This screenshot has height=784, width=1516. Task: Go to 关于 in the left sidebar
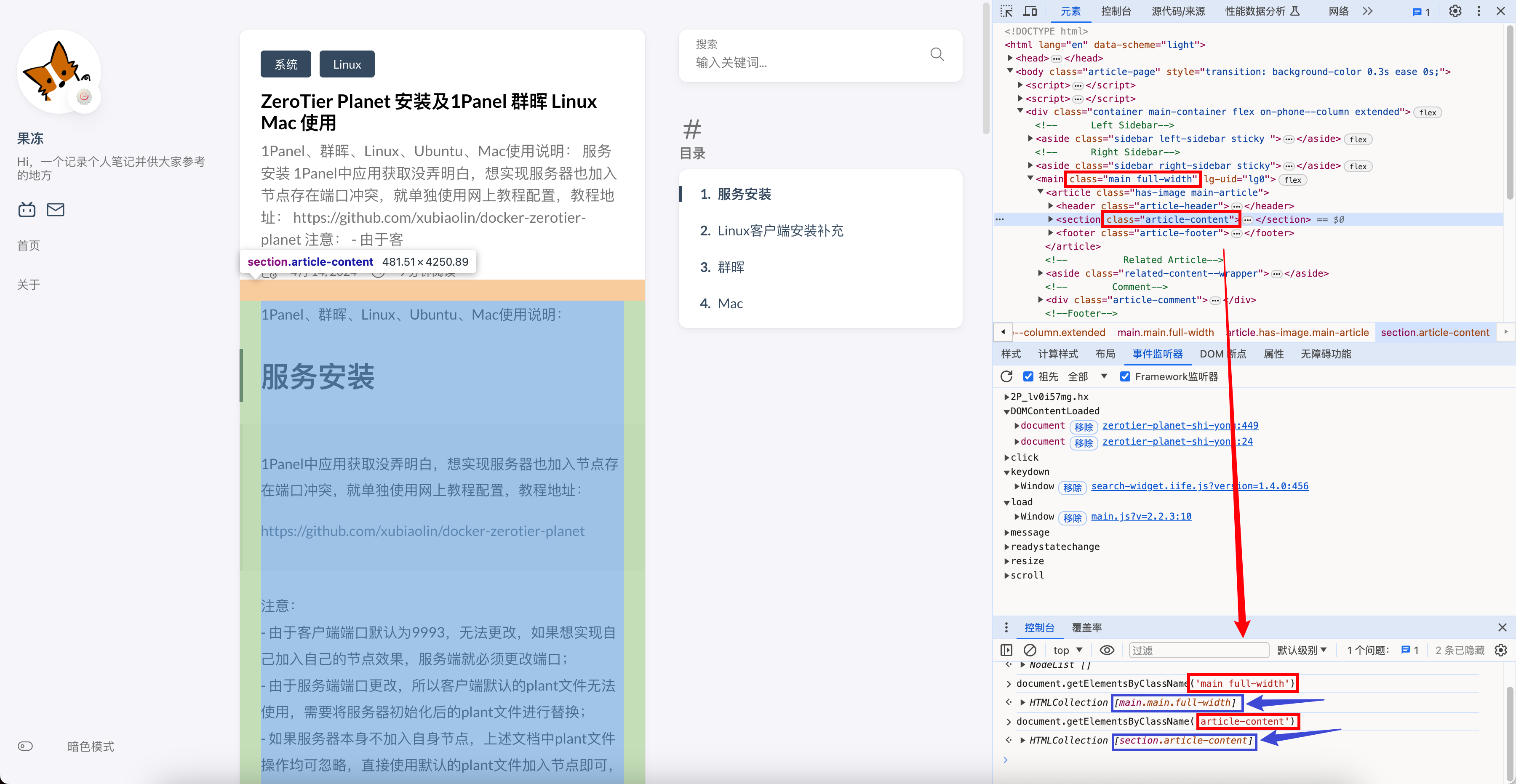pos(28,284)
